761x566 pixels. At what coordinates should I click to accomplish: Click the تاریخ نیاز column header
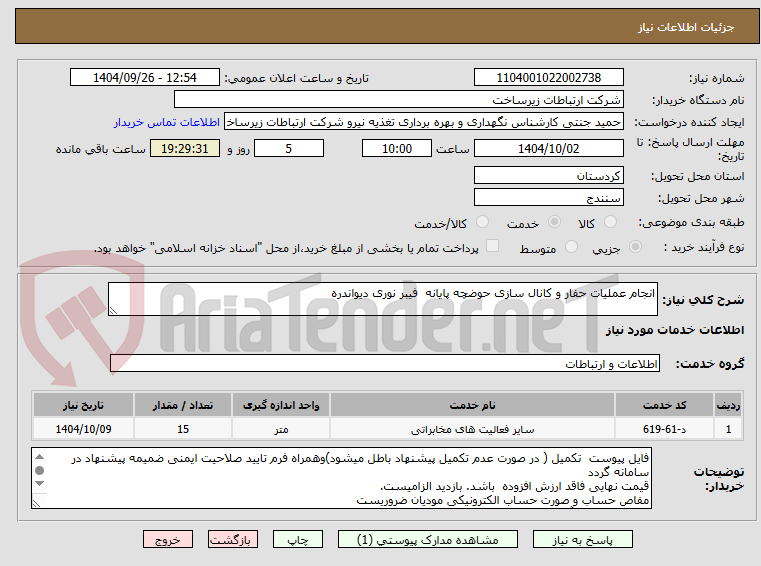83,405
